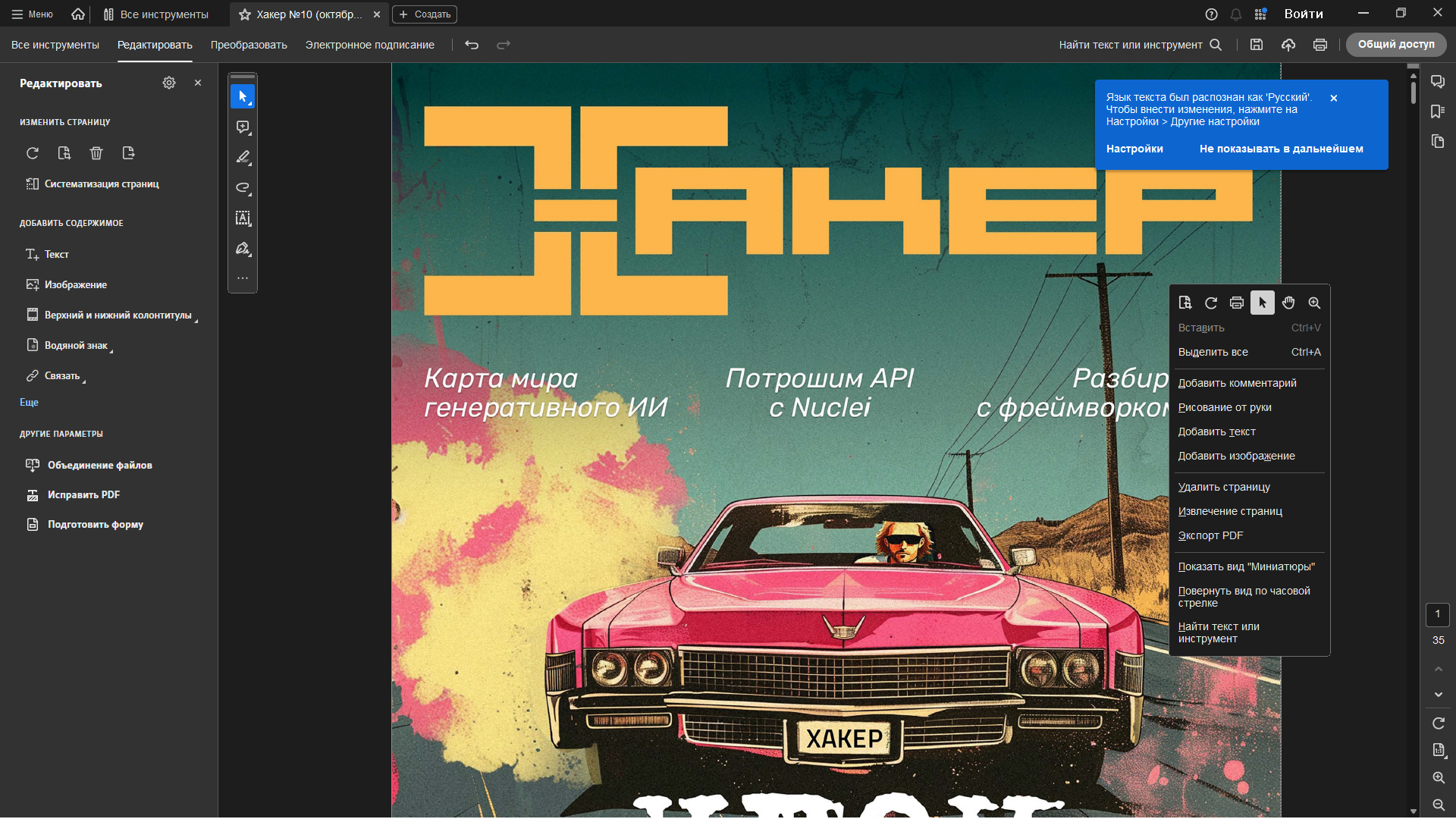Choose Удалить страницу in context menu
1456x819 pixels.
1250,487
